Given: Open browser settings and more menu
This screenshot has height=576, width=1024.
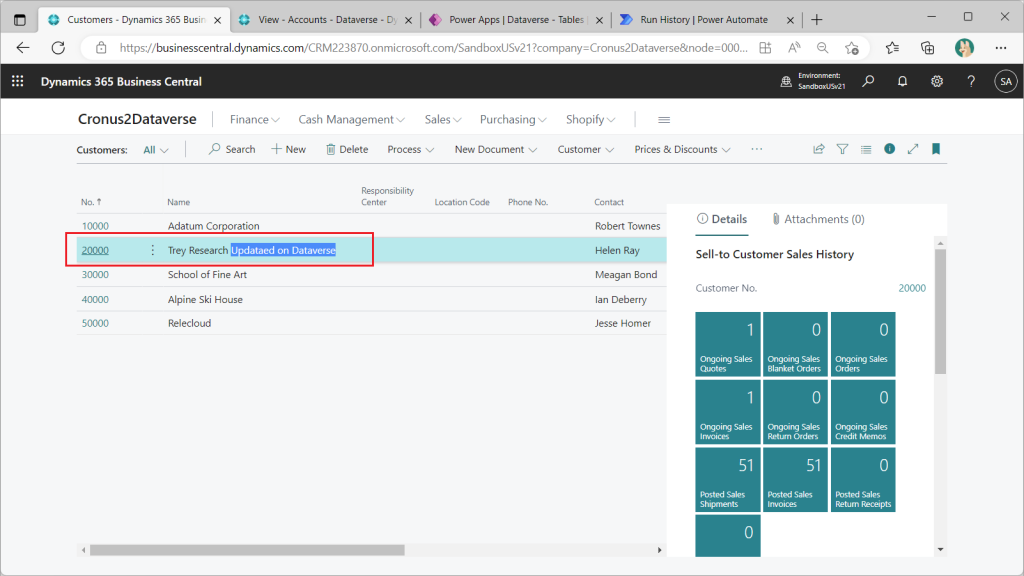Looking at the screenshot, I should tap(1001, 48).
